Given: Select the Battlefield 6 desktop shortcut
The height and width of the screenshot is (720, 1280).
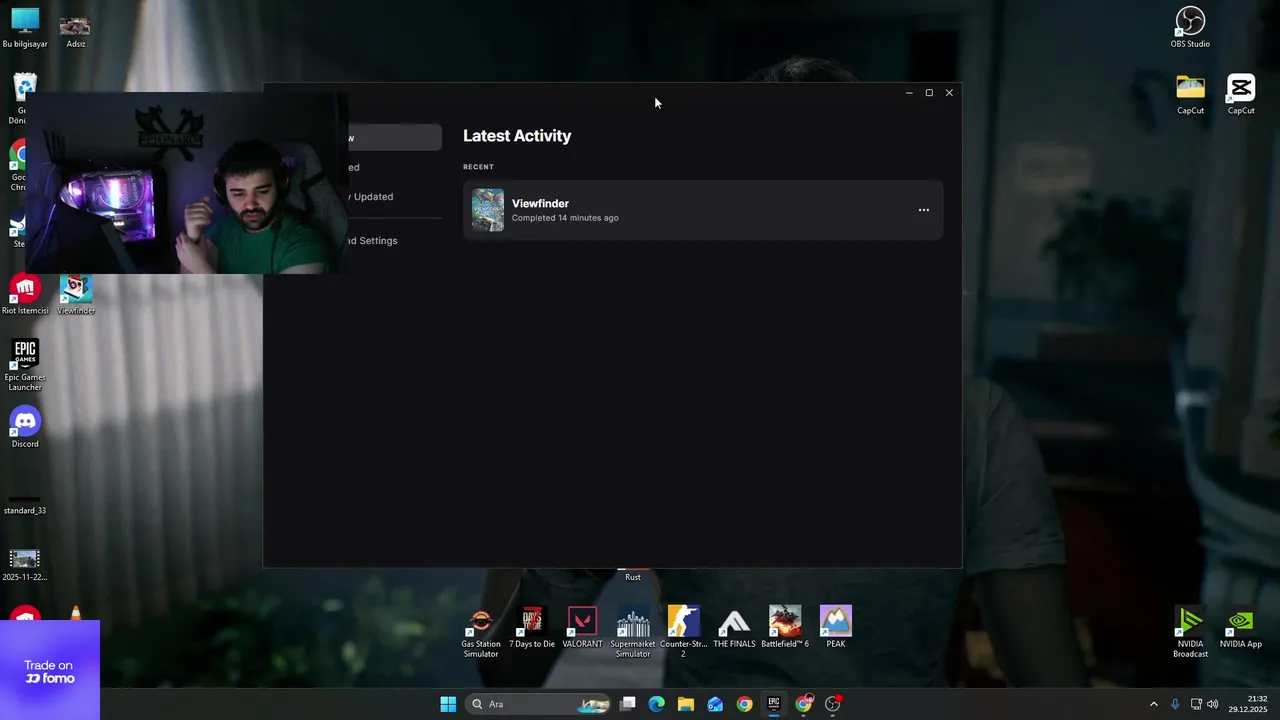Looking at the screenshot, I should (x=785, y=628).
